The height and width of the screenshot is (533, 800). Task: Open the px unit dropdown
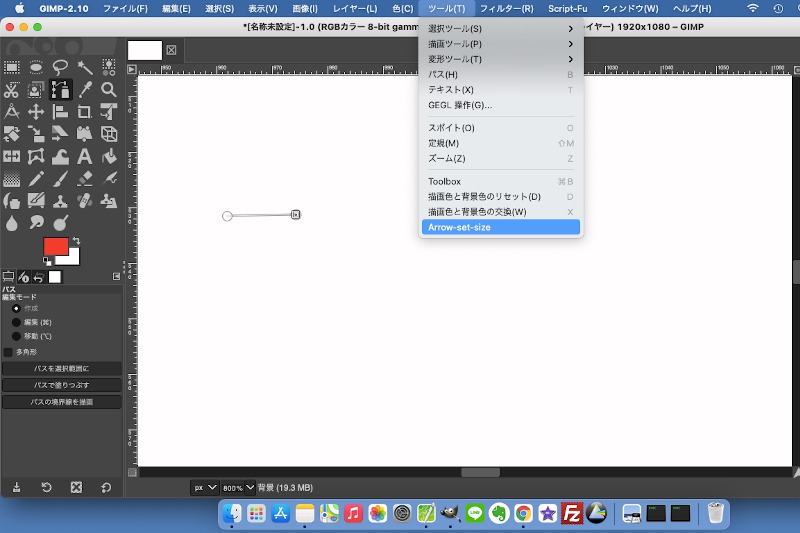point(204,487)
